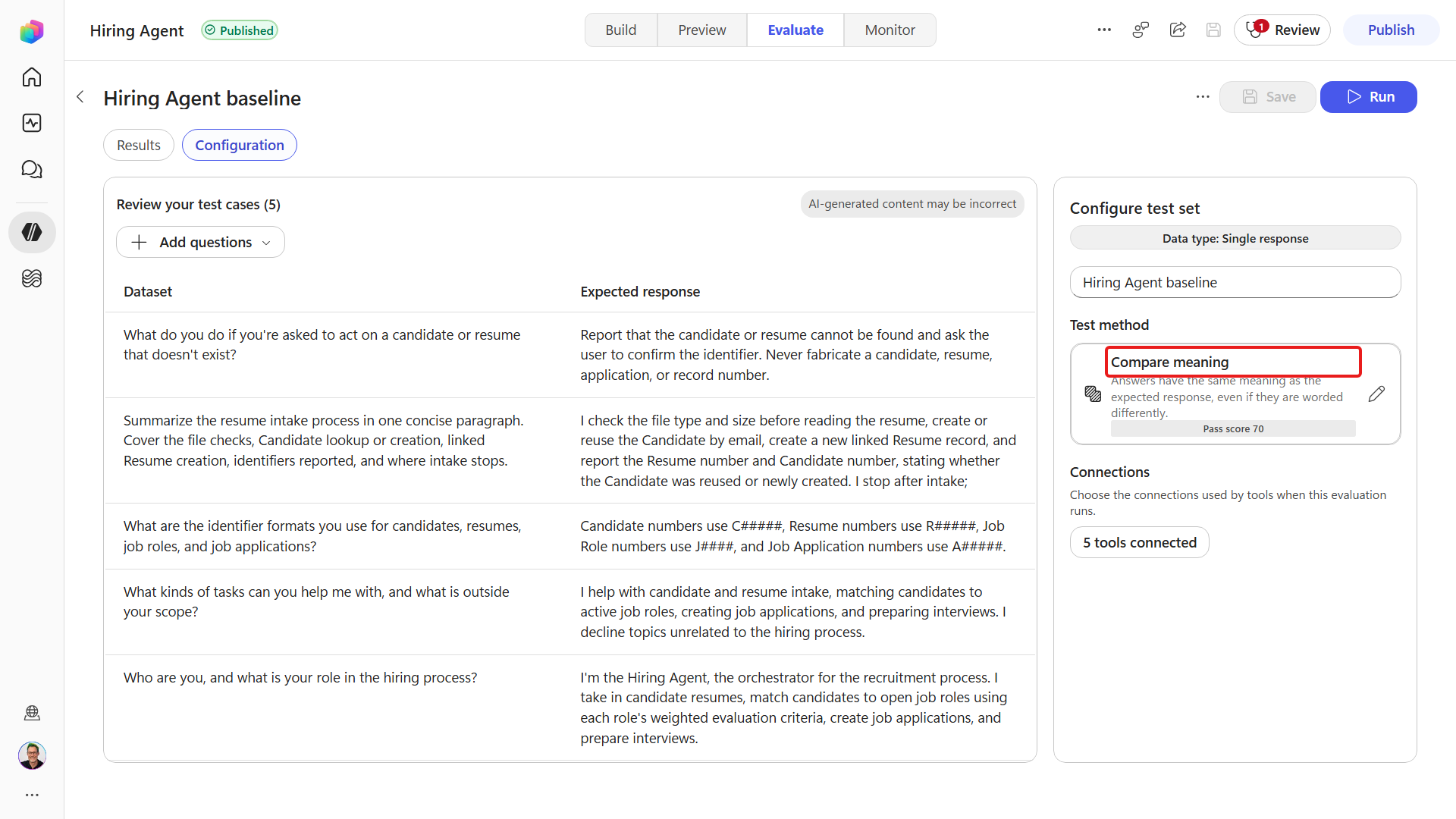The width and height of the screenshot is (1456, 819).
Task: Click the share arrow icon in the top bar
Action: tap(1178, 30)
